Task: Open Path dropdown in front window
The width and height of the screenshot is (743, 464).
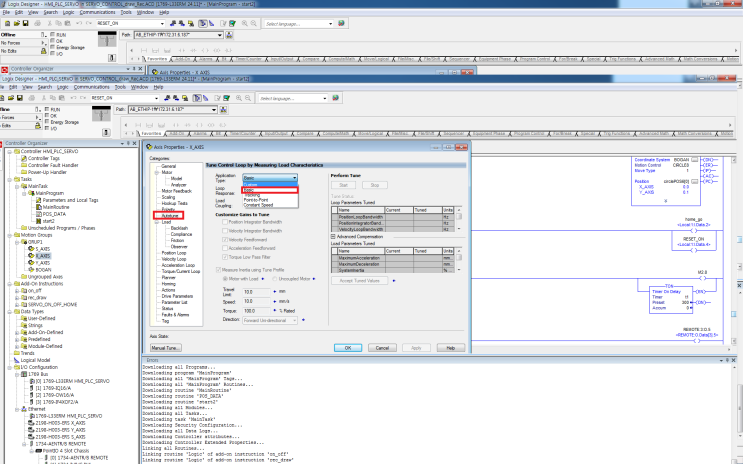Action: click(214, 110)
